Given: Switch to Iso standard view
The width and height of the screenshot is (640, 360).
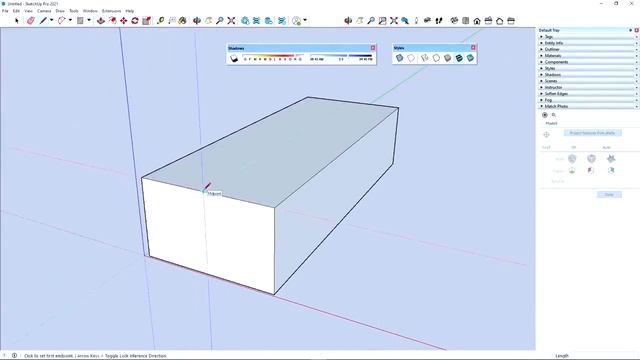Looking at the screenshot, I should coord(454,21).
